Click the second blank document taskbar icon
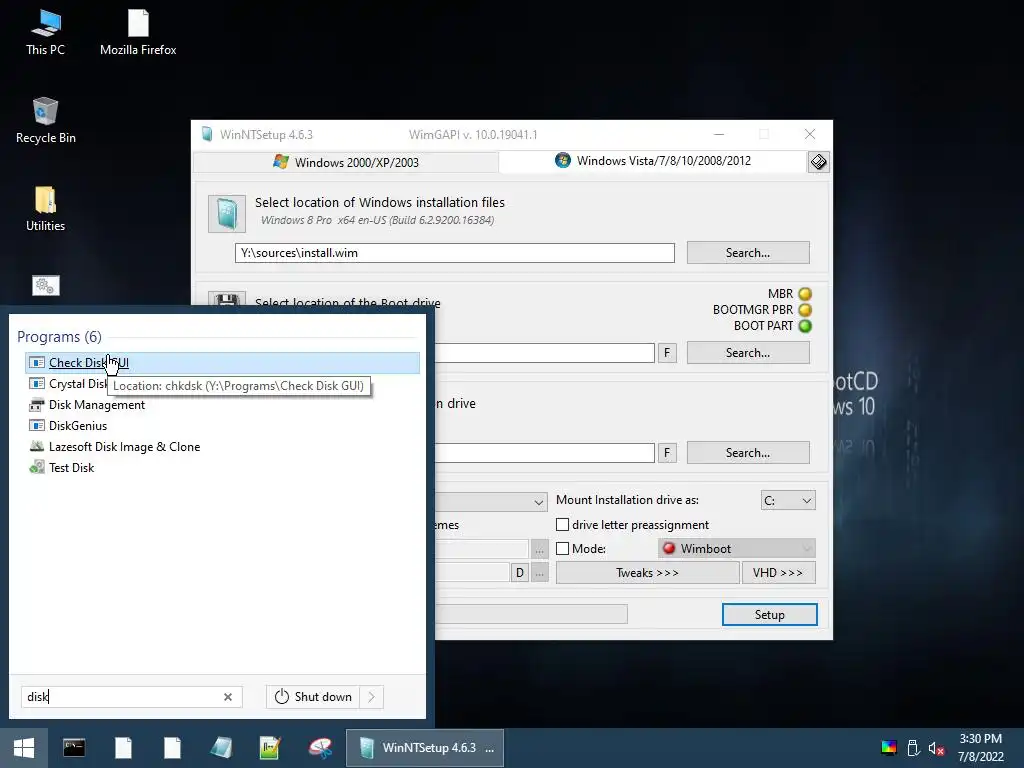 172,748
